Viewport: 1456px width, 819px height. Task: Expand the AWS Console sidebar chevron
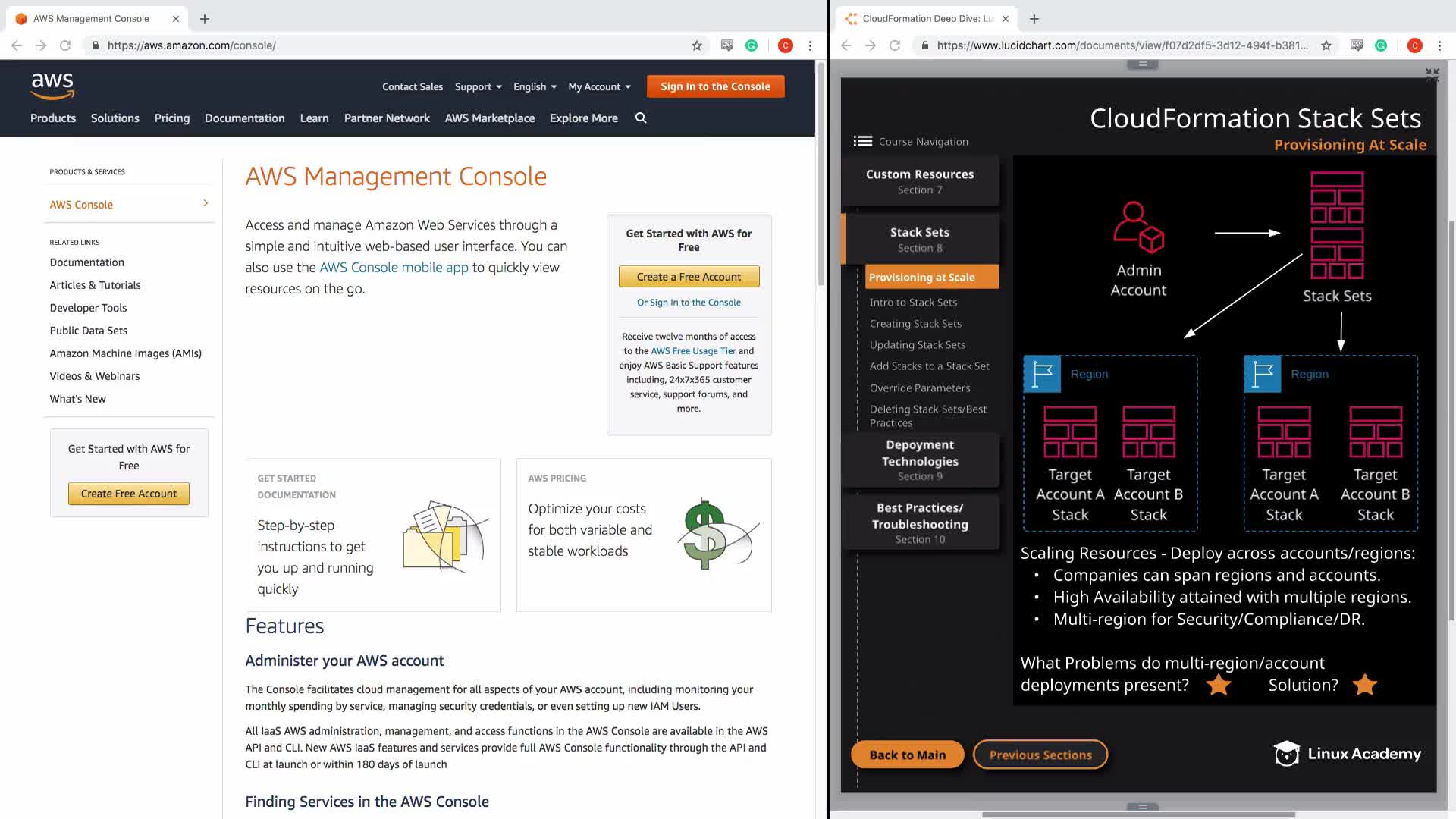coord(206,203)
